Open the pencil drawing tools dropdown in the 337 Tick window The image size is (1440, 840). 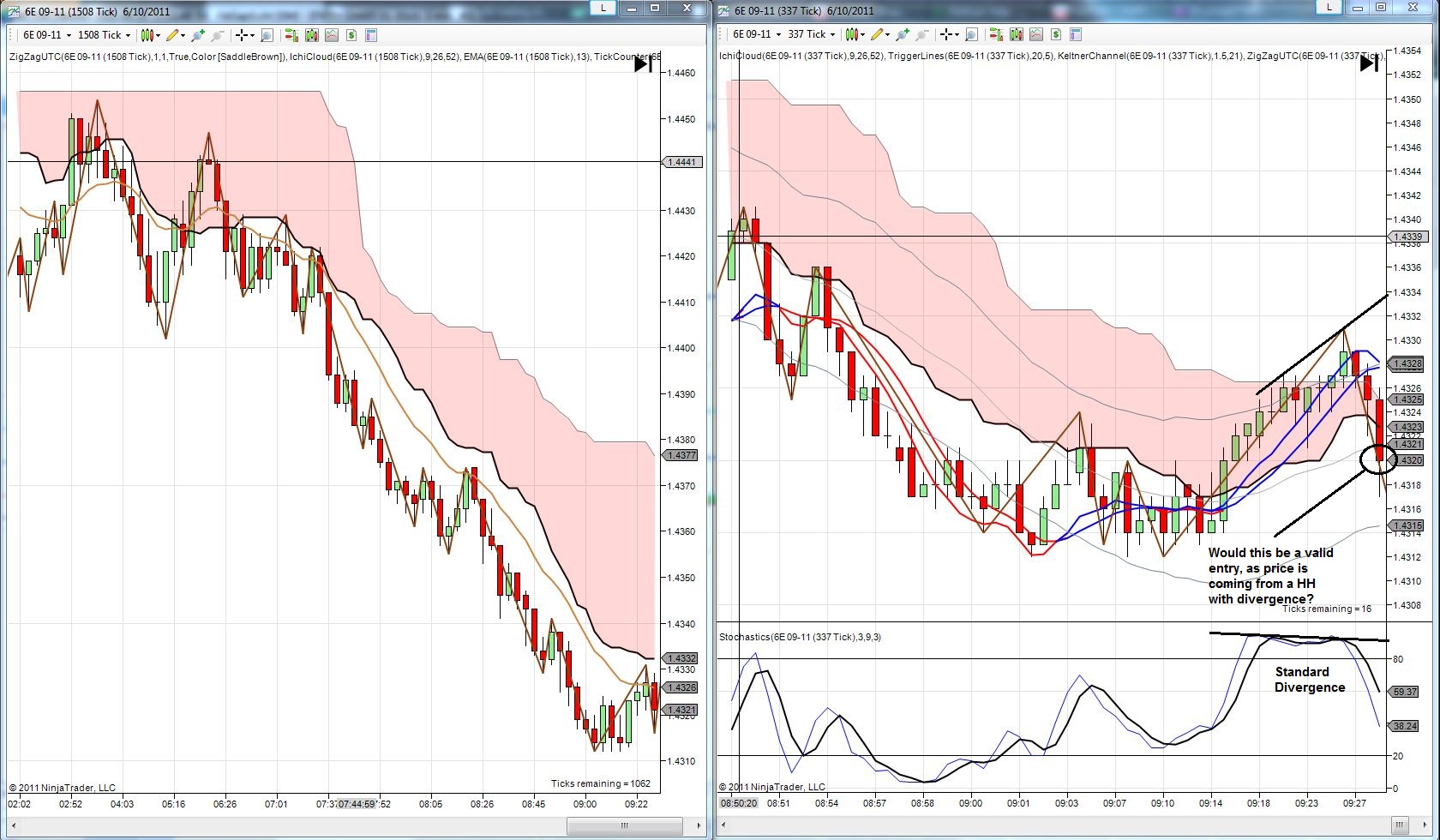[x=880, y=34]
